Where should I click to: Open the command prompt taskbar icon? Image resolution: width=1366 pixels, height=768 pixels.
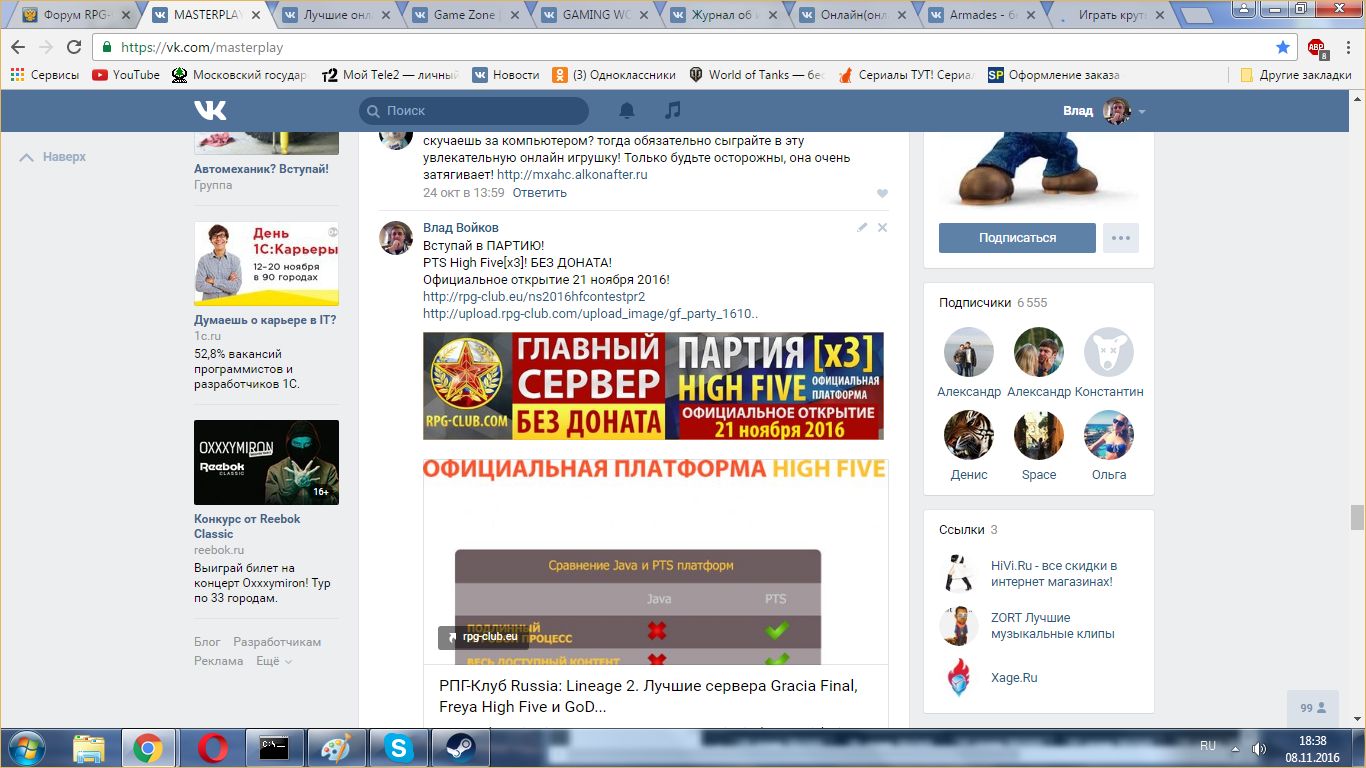click(x=274, y=748)
